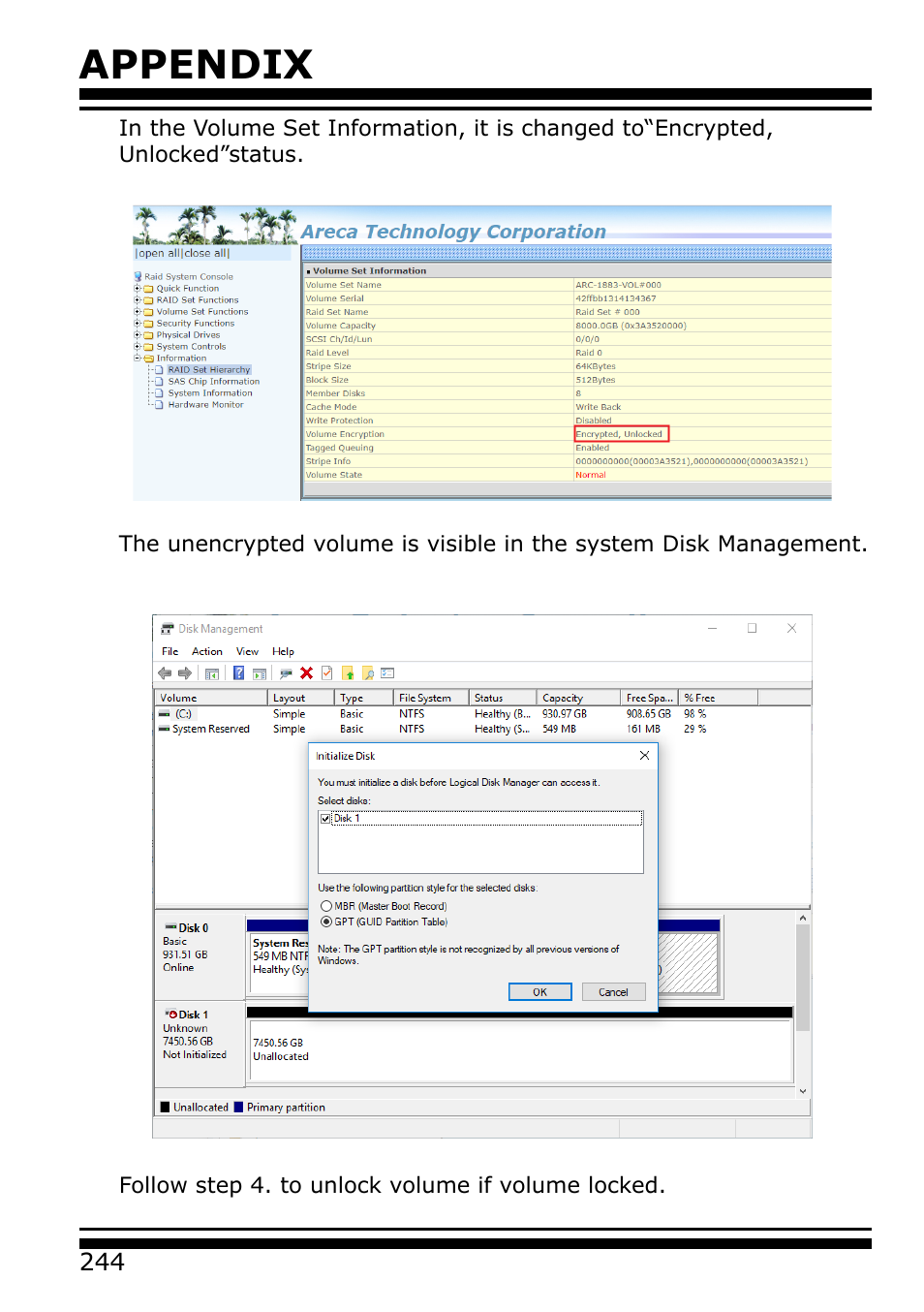Screen dimensions: 924x1312
Task: Select MBR (Master Boot Record) radio button
Action: coord(326,907)
